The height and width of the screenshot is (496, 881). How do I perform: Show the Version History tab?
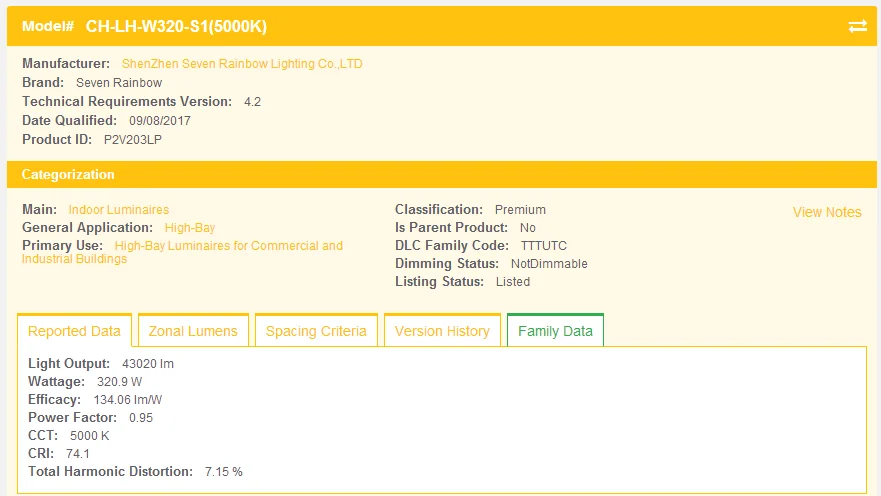[x=442, y=331]
